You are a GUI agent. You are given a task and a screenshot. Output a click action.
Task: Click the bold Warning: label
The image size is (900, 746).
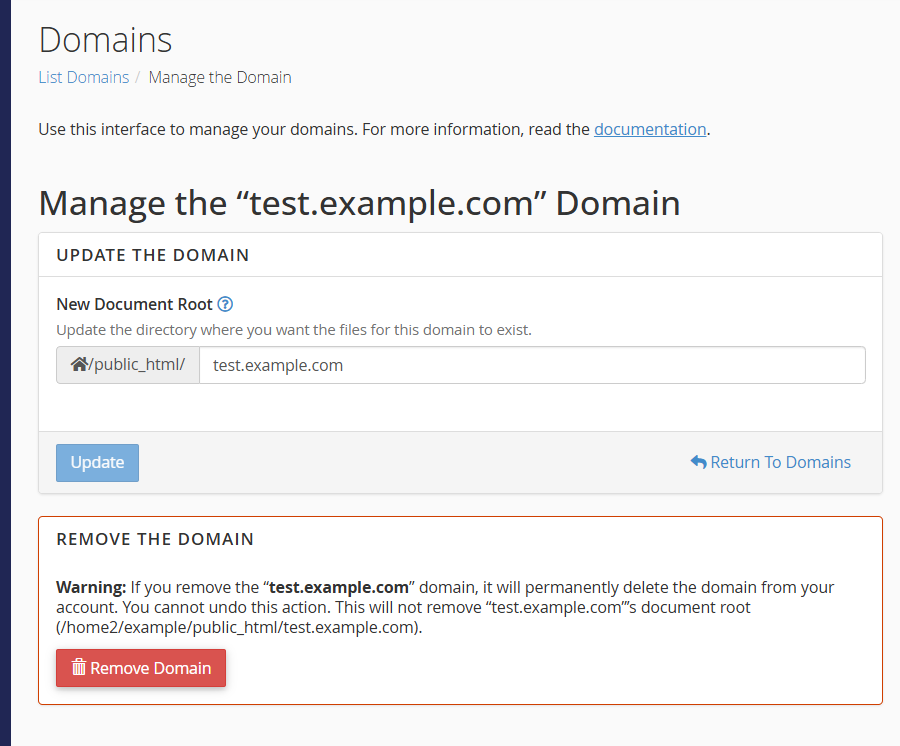click(91, 587)
